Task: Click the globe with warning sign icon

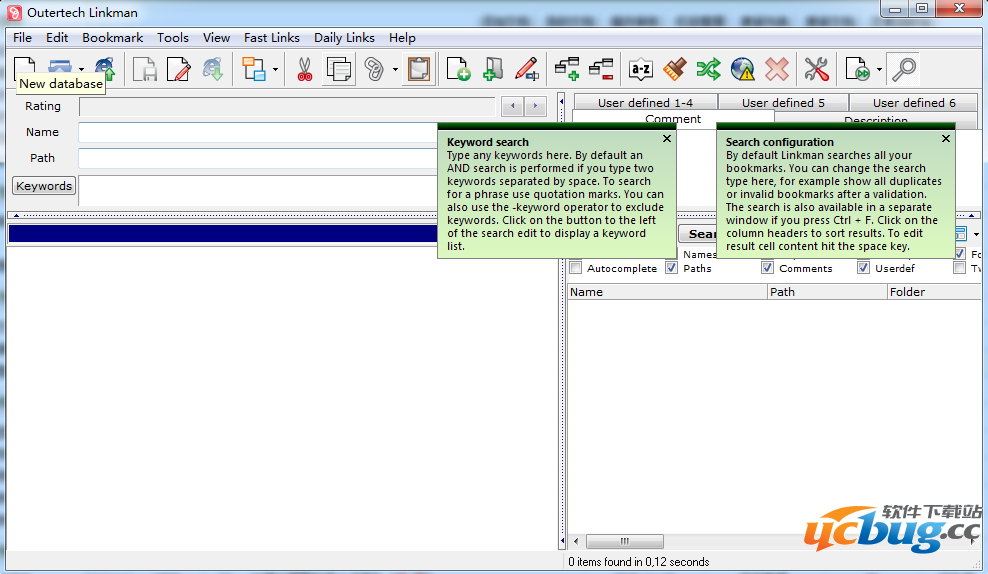Action: coord(742,69)
